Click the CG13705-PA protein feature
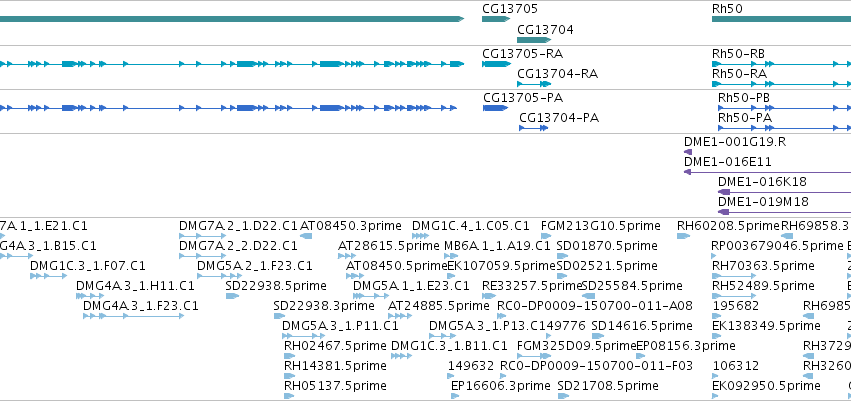 496,108
